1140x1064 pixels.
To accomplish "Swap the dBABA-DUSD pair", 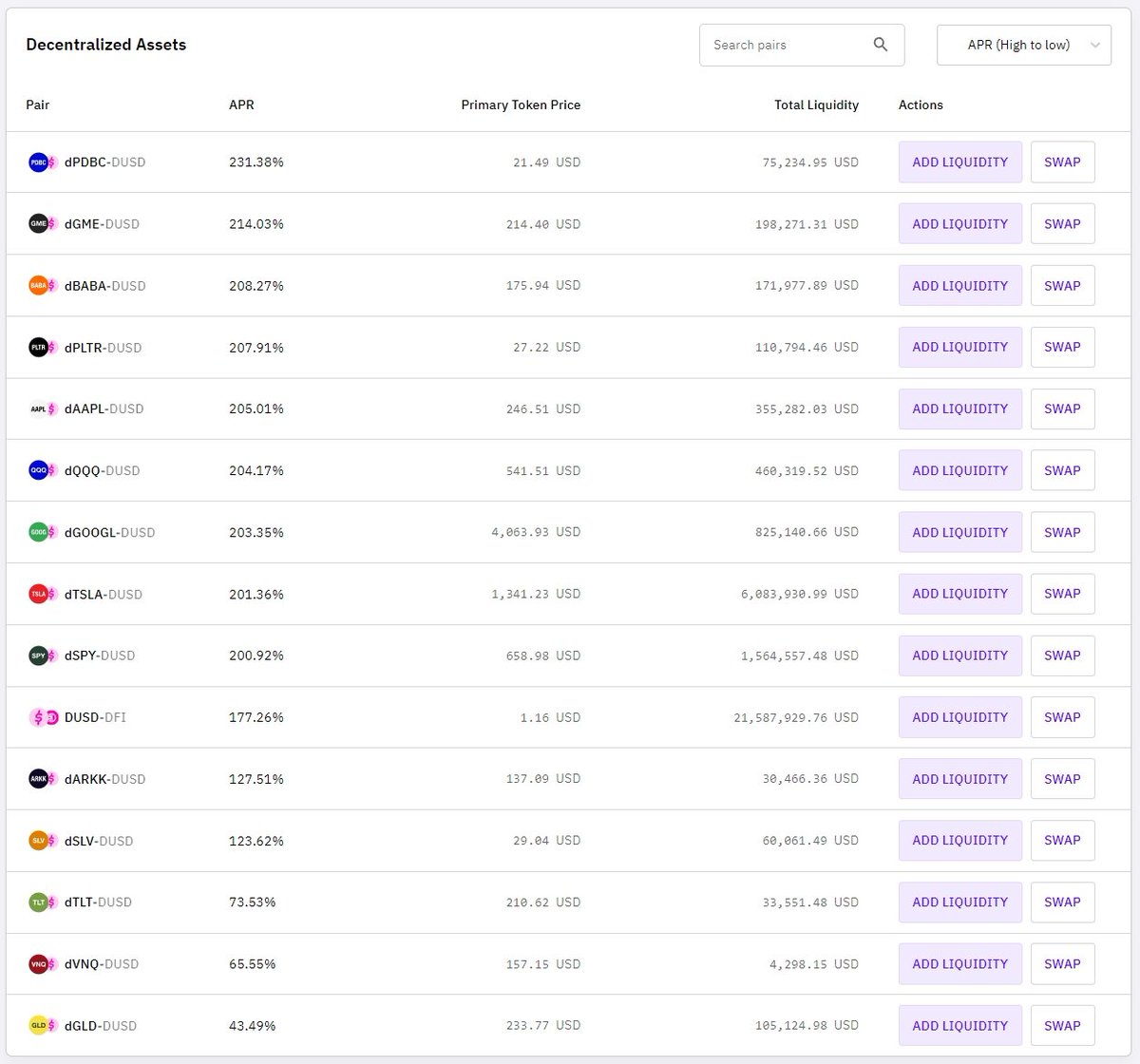I will point(1062,286).
